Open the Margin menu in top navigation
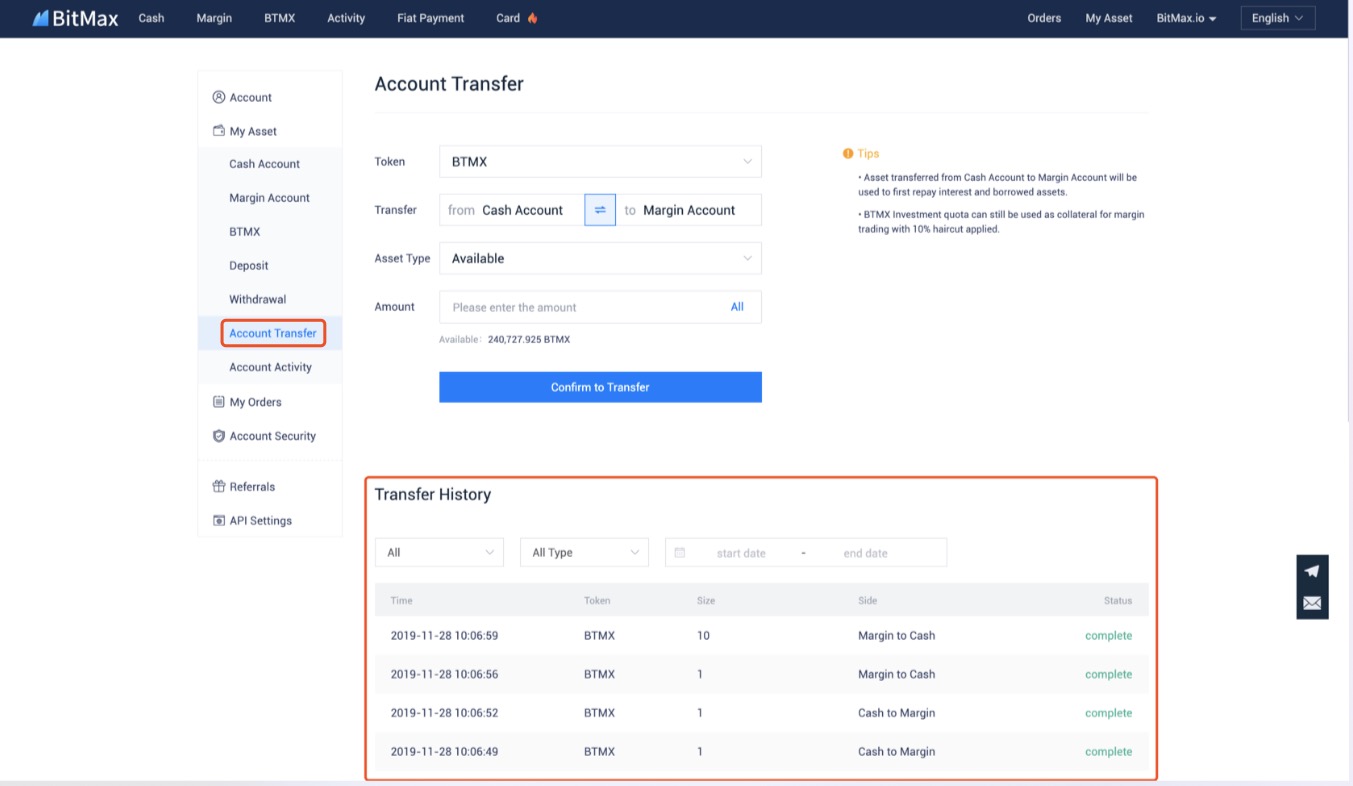The width and height of the screenshot is (1353, 786). (x=214, y=18)
